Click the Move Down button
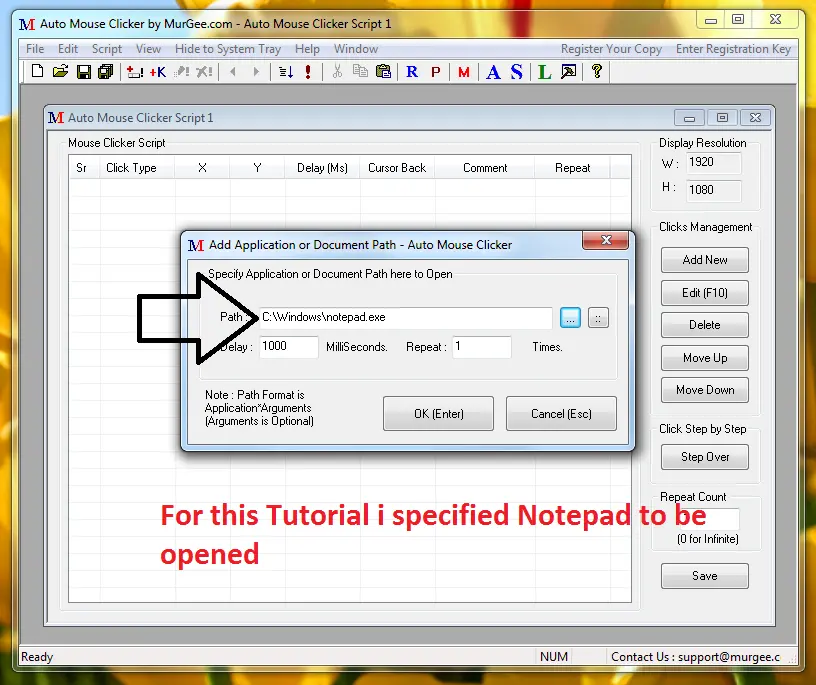Viewport: 816px width, 685px height. [705, 390]
